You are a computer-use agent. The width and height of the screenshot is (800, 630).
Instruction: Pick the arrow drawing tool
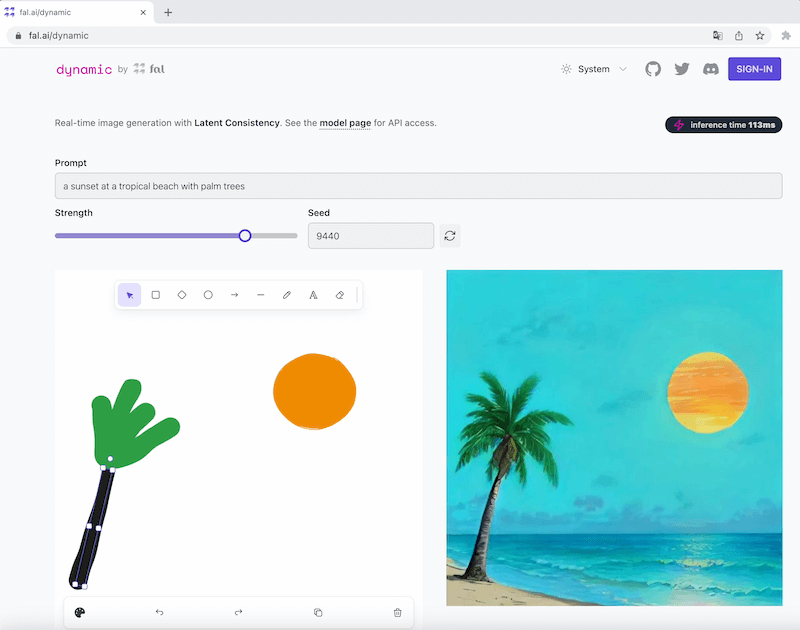[234, 295]
